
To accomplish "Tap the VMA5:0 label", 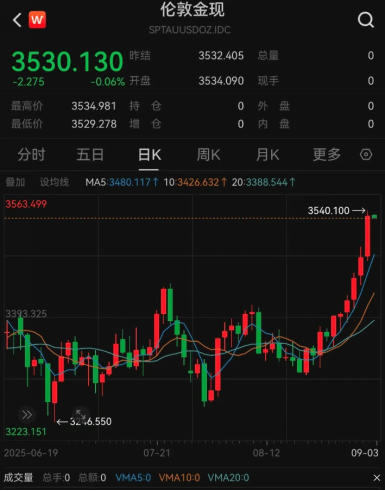I will (x=133, y=478).
